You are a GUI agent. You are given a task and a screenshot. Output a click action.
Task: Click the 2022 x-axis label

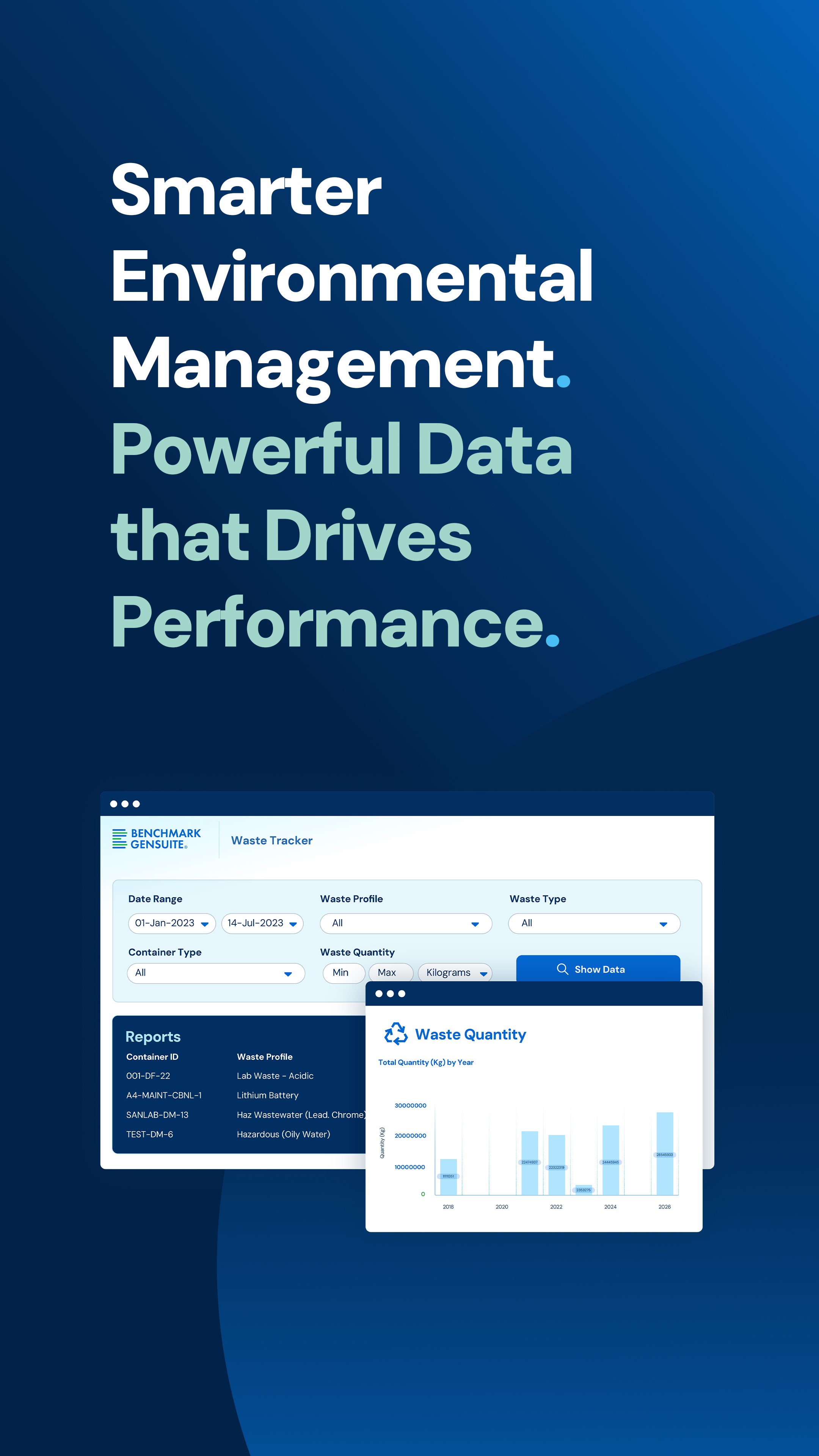[x=556, y=1206]
